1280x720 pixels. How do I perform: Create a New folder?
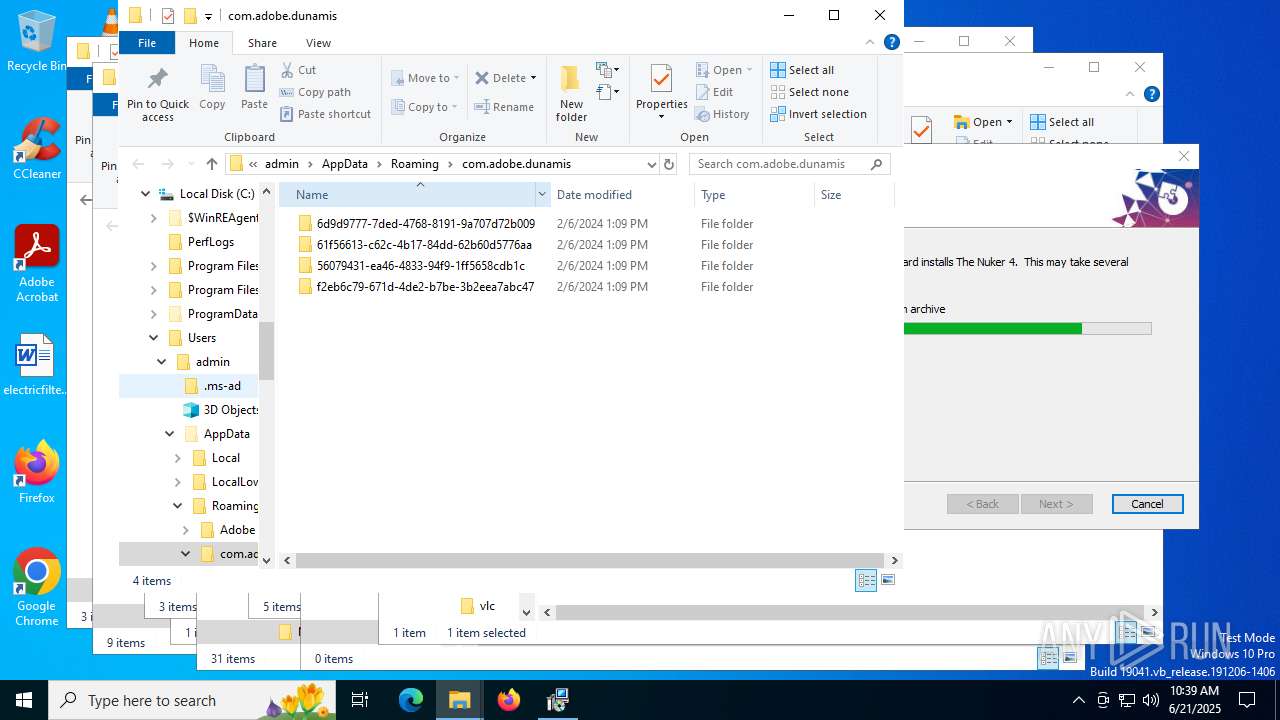tap(571, 94)
